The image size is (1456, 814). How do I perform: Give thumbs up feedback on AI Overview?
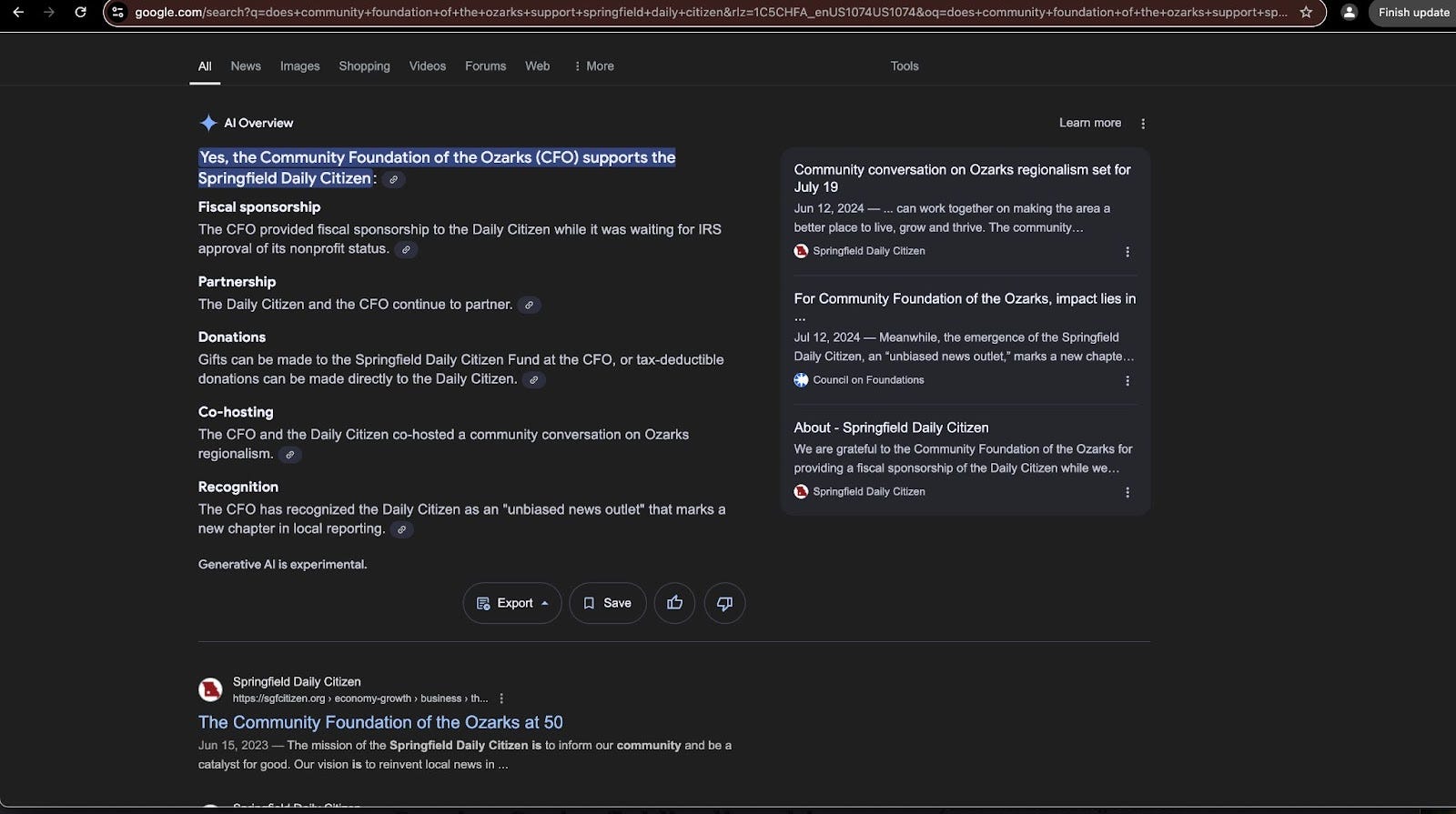coord(674,603)
